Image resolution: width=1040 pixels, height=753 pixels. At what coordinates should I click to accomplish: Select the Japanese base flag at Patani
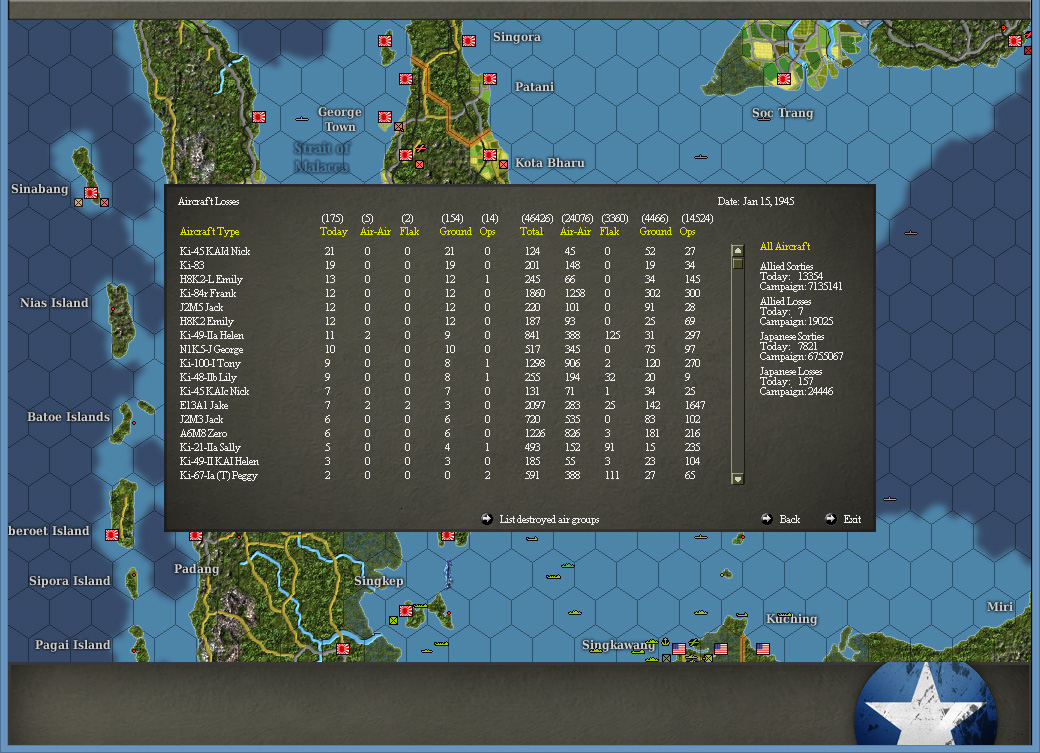[490, 79]
